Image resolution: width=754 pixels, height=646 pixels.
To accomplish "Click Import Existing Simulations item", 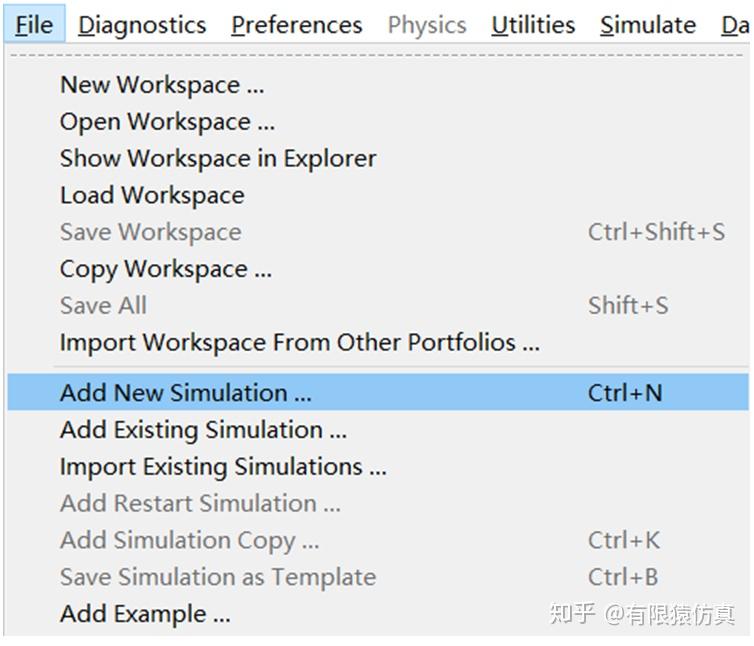I will point(223,467).
